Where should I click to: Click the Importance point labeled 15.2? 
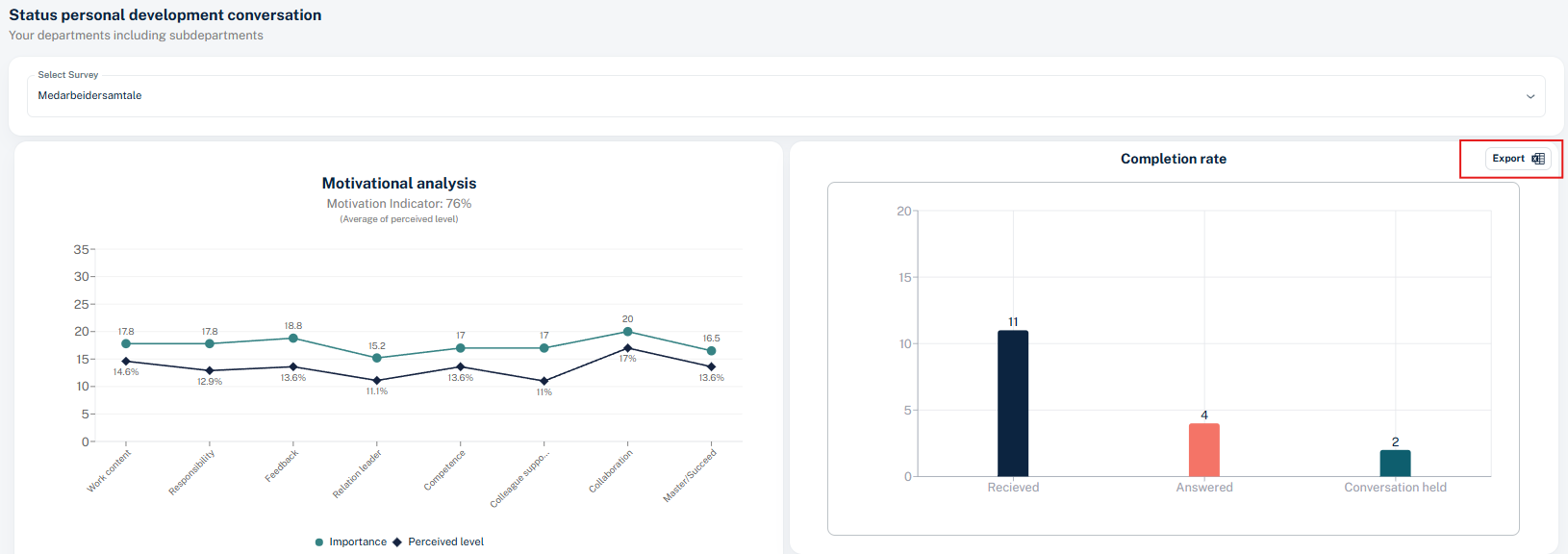pos(377,358)
